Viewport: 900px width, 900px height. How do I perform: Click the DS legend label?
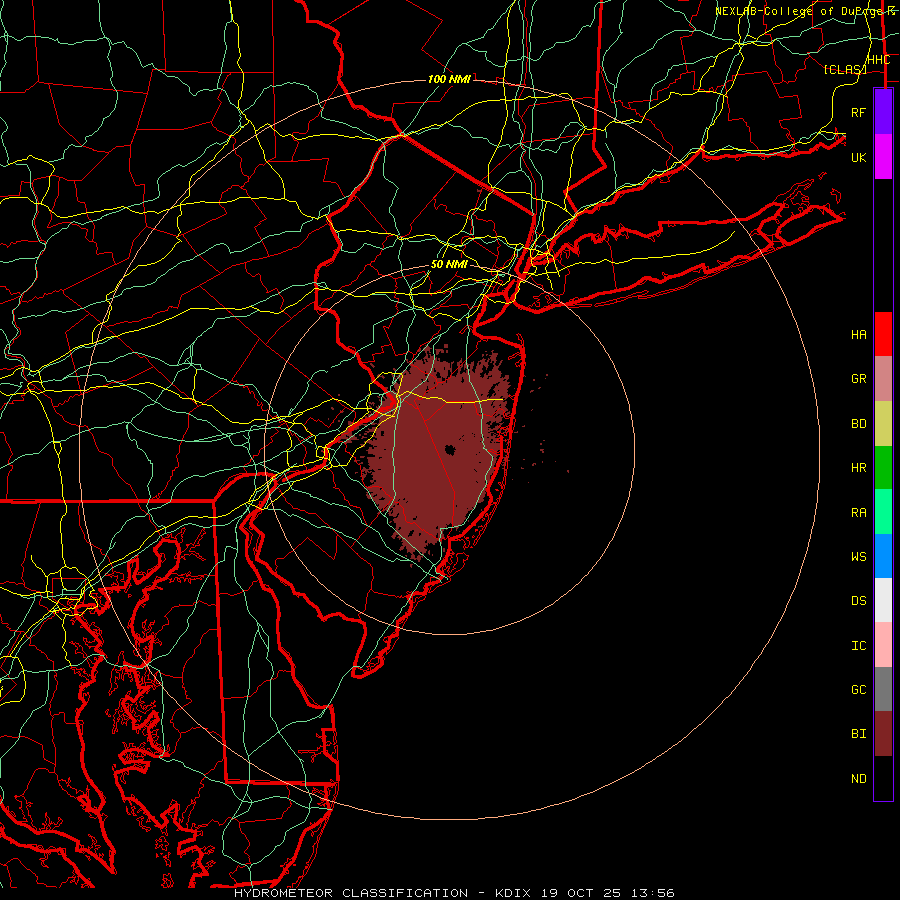[x=859, y=601]
